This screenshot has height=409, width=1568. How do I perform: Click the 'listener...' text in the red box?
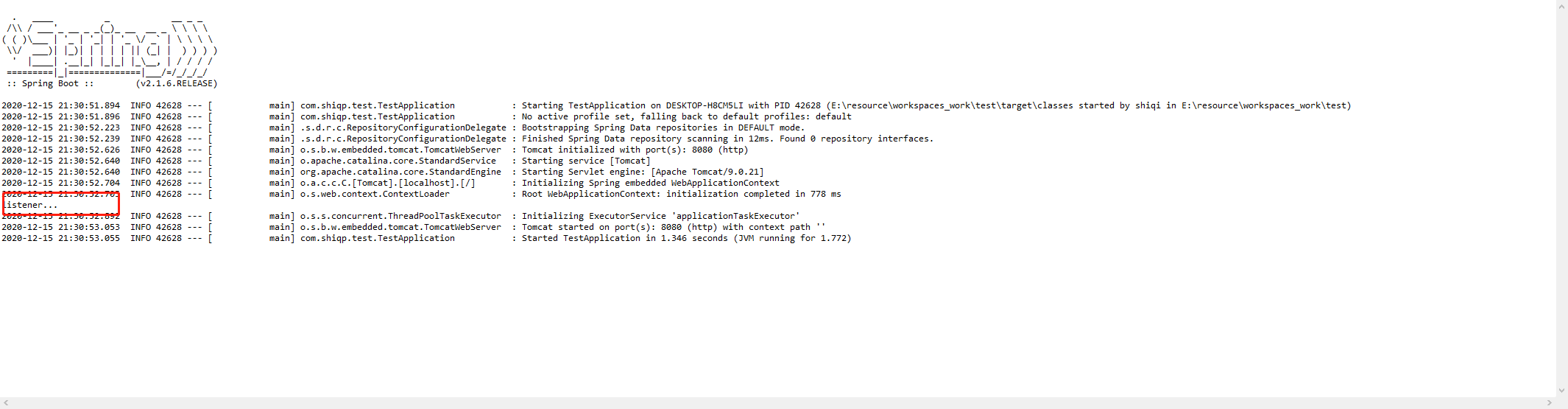31,205
